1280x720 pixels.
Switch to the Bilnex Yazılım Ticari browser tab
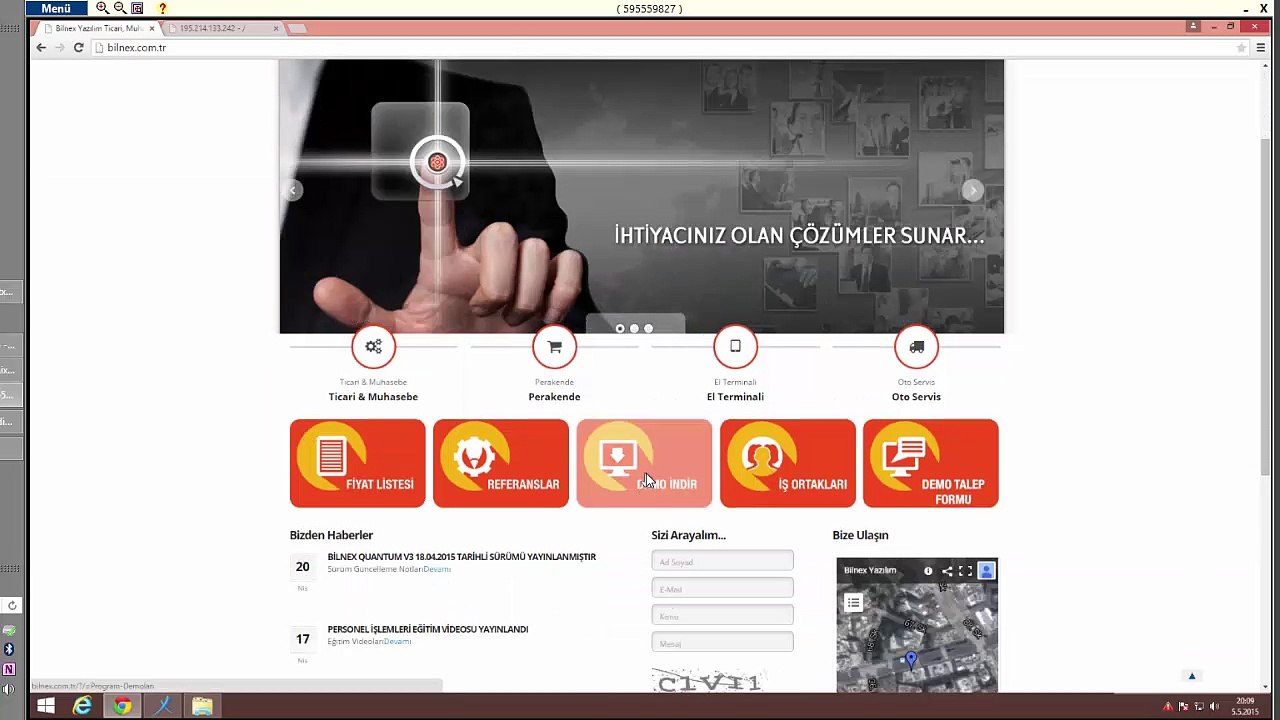tap(98, 28)
